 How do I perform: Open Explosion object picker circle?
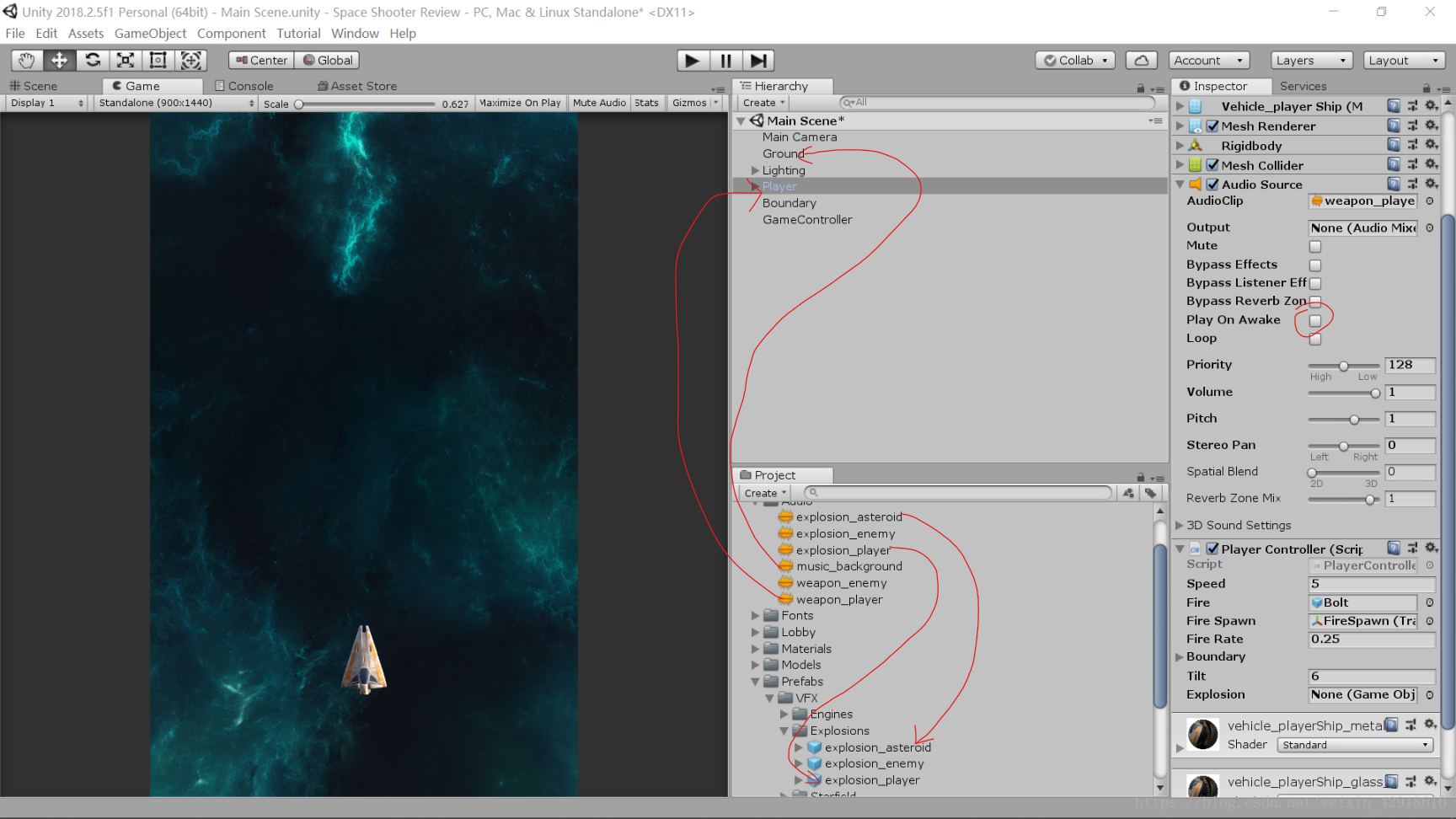click(1430, 695)
